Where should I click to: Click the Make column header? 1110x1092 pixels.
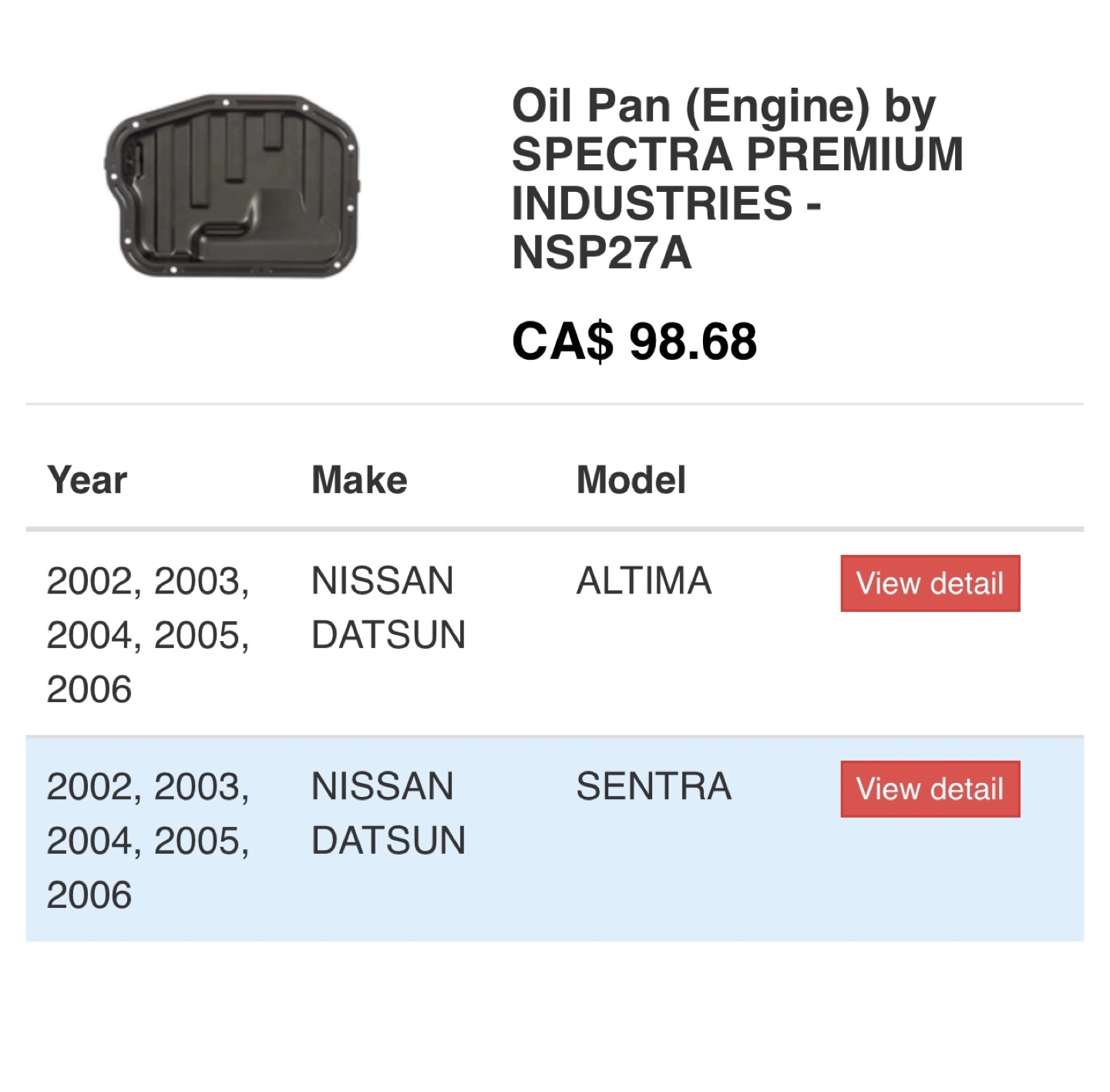(x=359, y=480)
